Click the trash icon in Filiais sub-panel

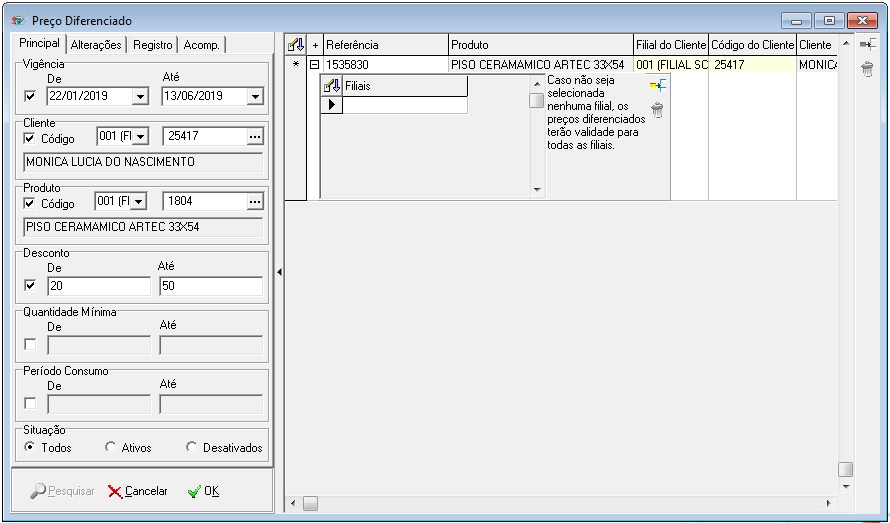(x=657, y=110)
